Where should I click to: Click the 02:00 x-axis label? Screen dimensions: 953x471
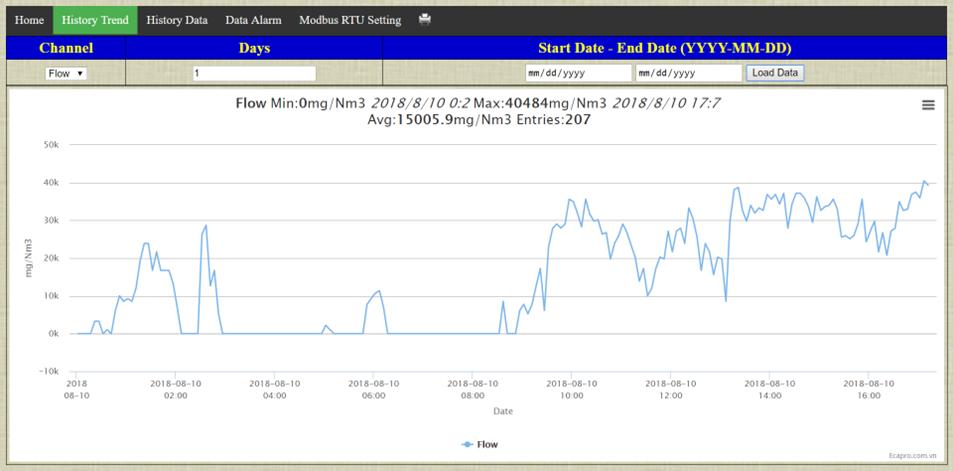click(x=175, y=389)
